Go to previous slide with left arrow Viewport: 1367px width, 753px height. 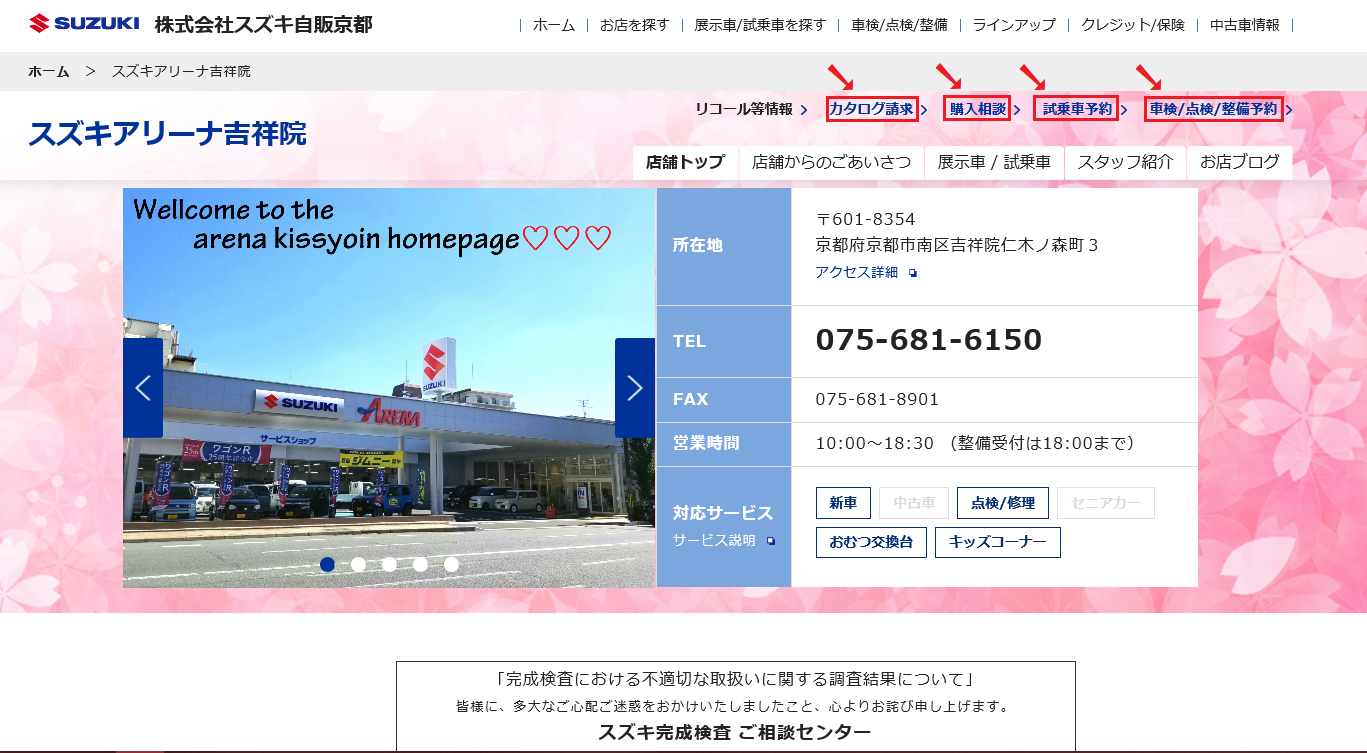143,388
